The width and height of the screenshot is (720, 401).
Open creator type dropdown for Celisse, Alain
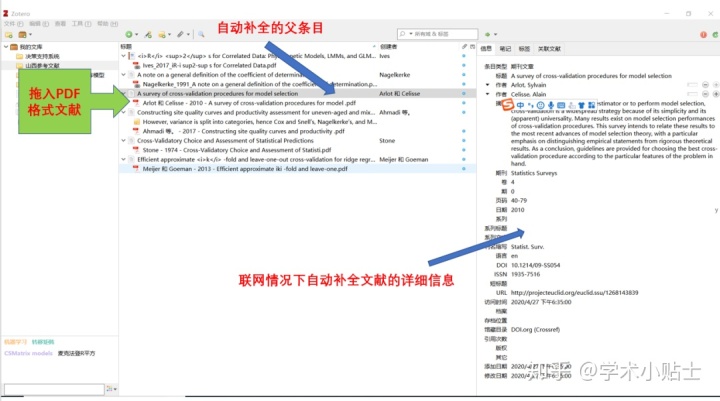tap(488, 94)
